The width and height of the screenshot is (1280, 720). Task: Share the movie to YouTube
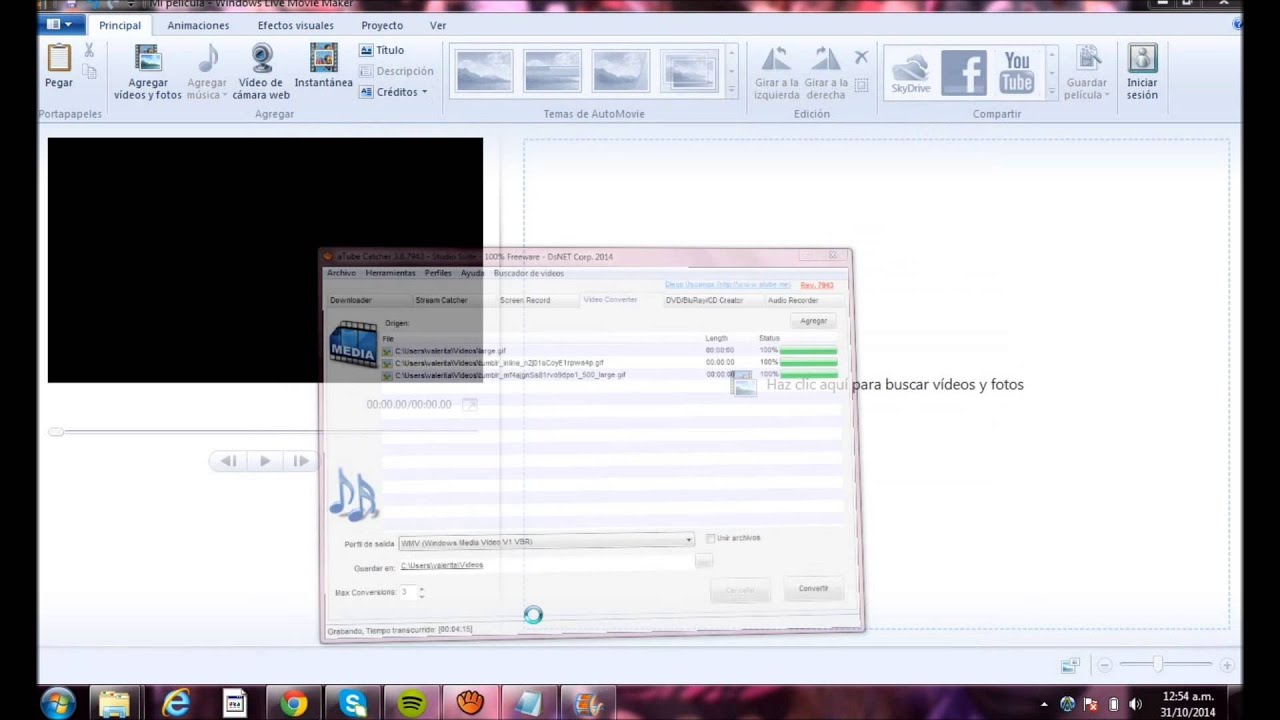(1017, 72)
